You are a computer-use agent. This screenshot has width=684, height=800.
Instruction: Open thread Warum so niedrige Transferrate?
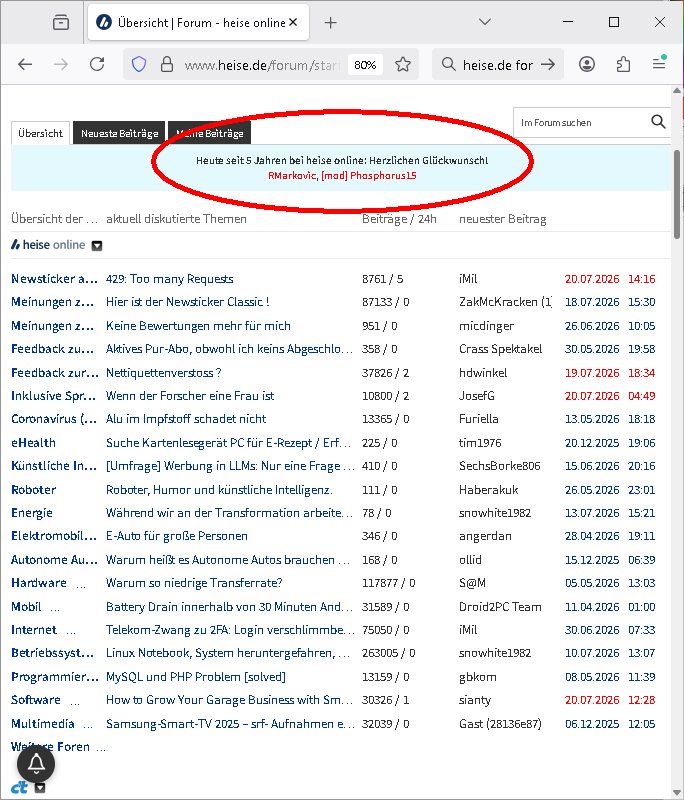point(194,583)
